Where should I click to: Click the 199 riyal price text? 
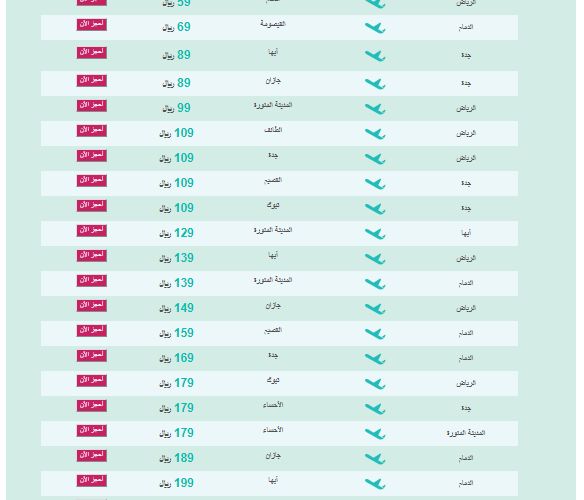point(176,483)
